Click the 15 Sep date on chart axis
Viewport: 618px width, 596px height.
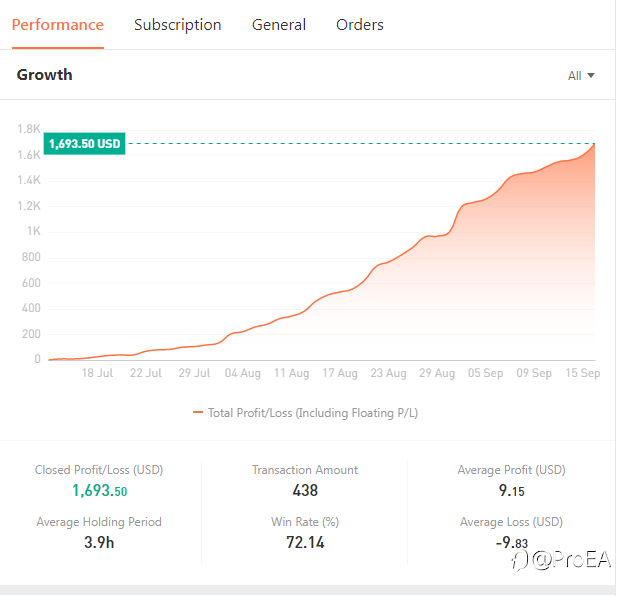click(580, 373)
